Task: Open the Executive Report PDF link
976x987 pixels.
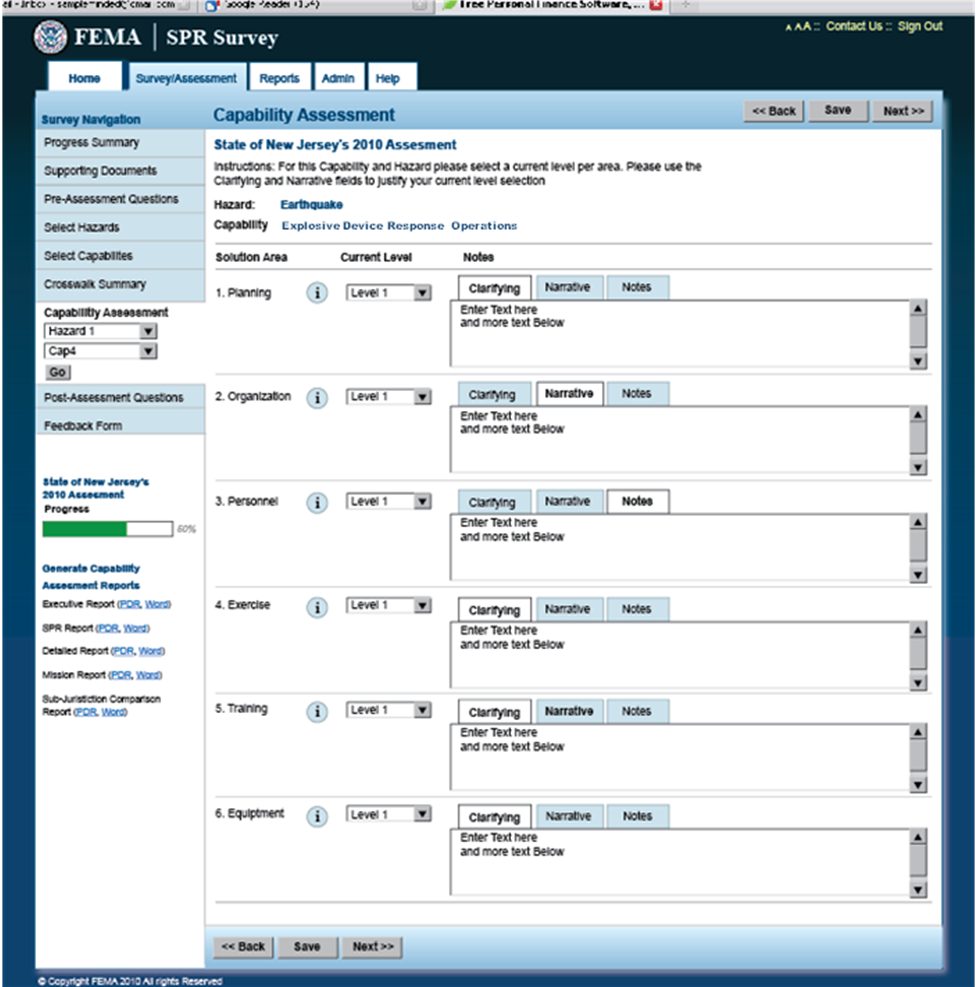Action: click(x=129, y=605)
